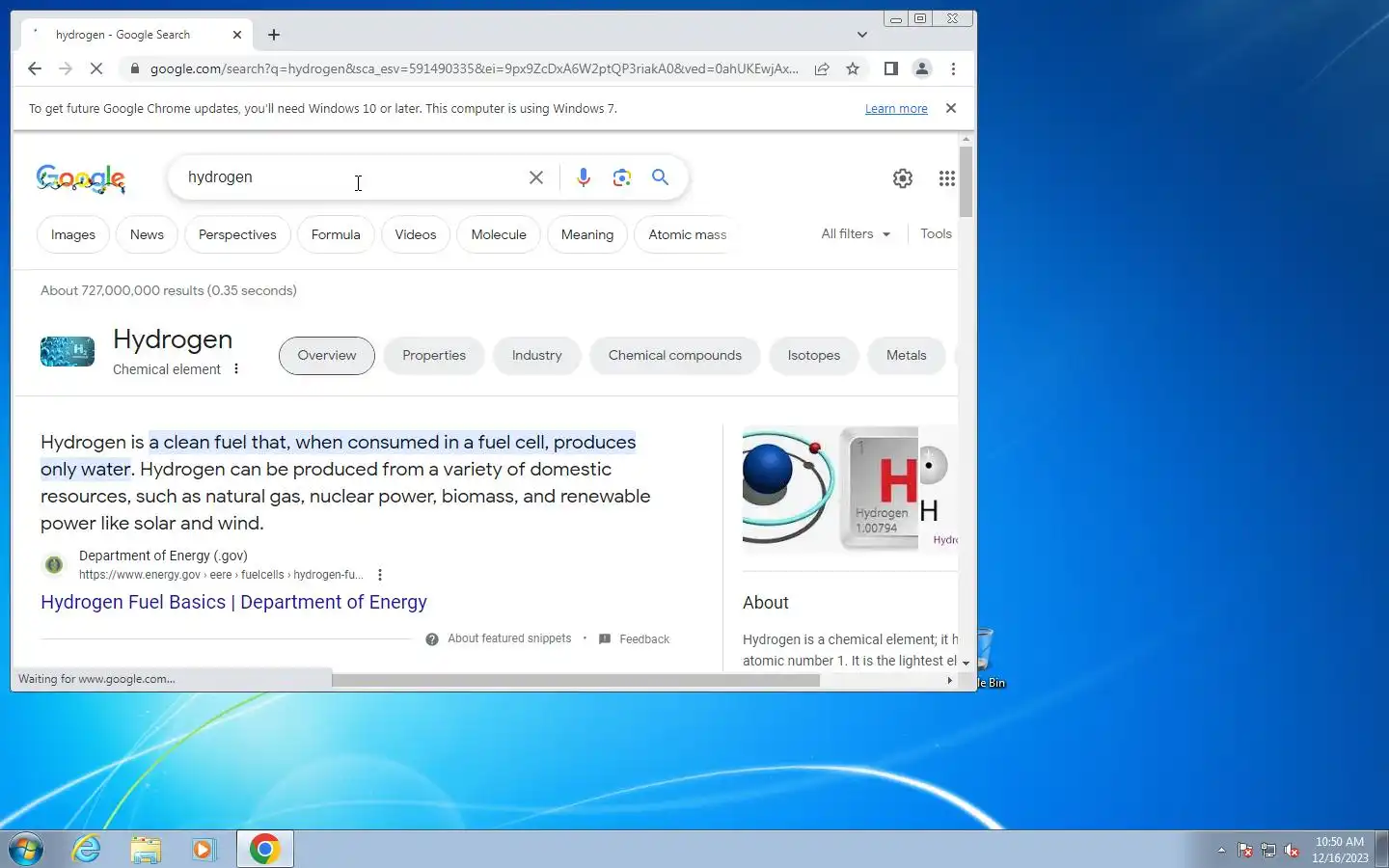Open Hydrogen Fuel Basics result link
Viewport: 1389px width, 868px height.
[233, 603]
